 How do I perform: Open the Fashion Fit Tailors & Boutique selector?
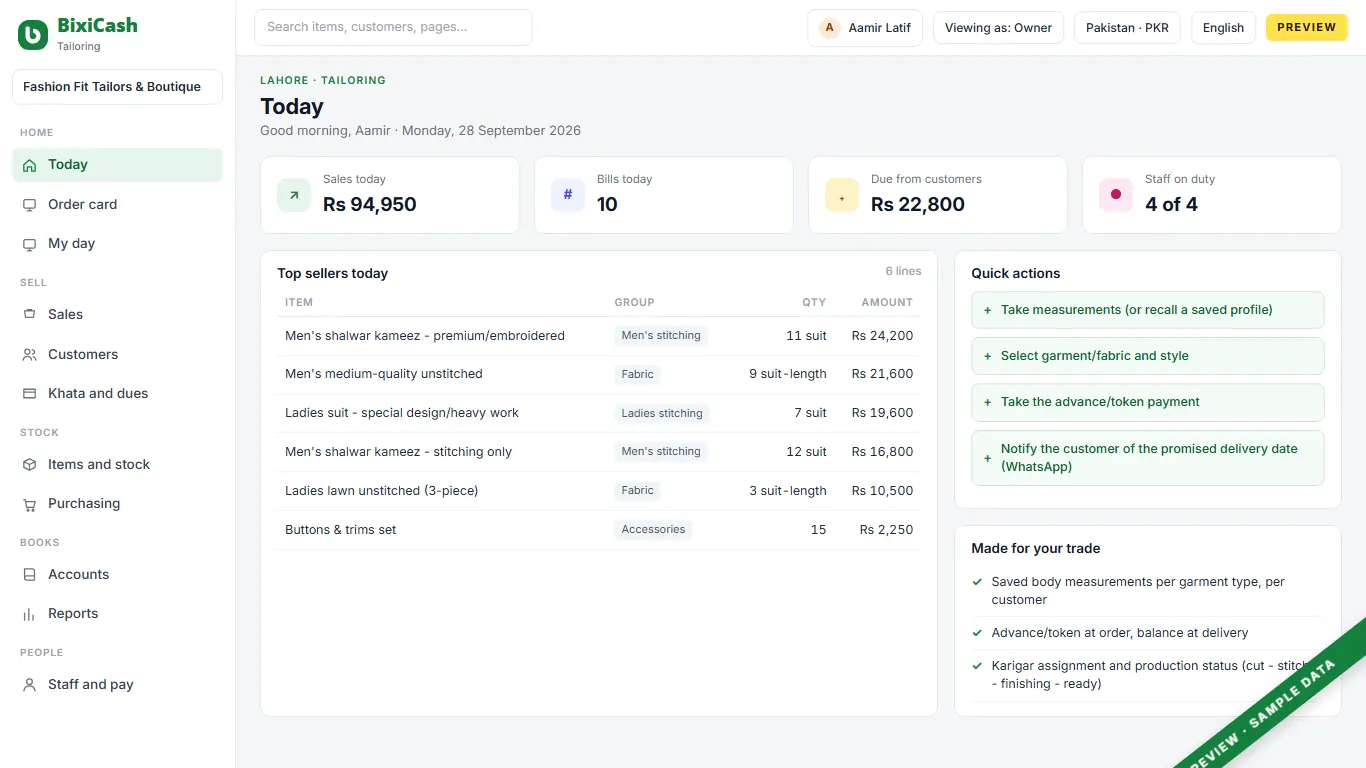(x=117, y=87)
